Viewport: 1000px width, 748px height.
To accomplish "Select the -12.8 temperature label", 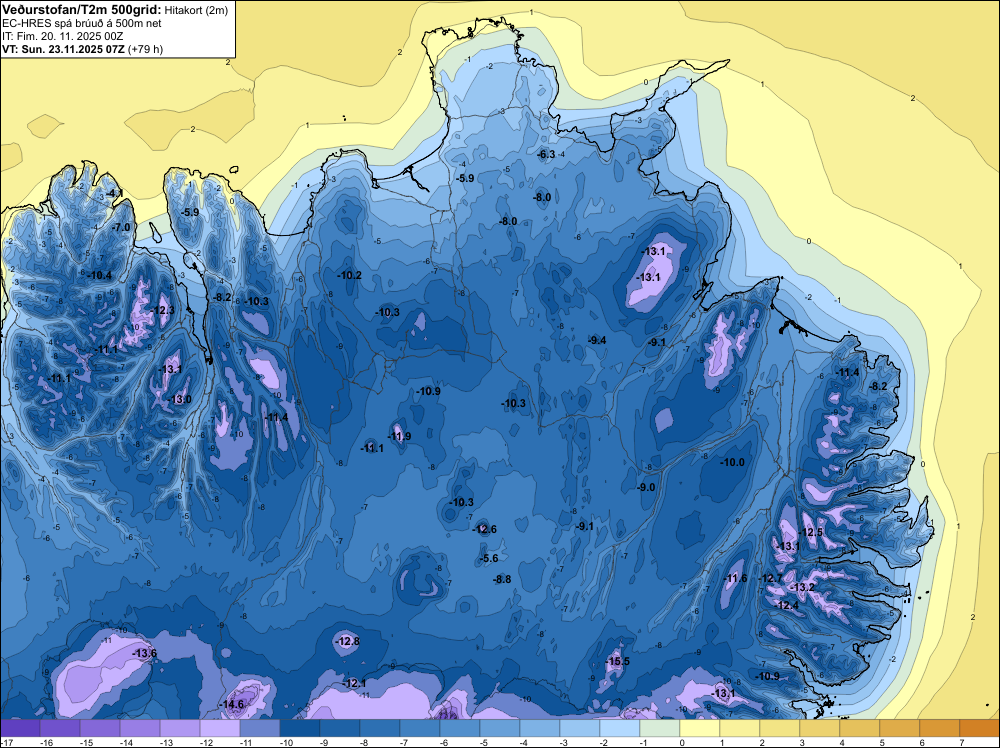I will click(348, 641).
